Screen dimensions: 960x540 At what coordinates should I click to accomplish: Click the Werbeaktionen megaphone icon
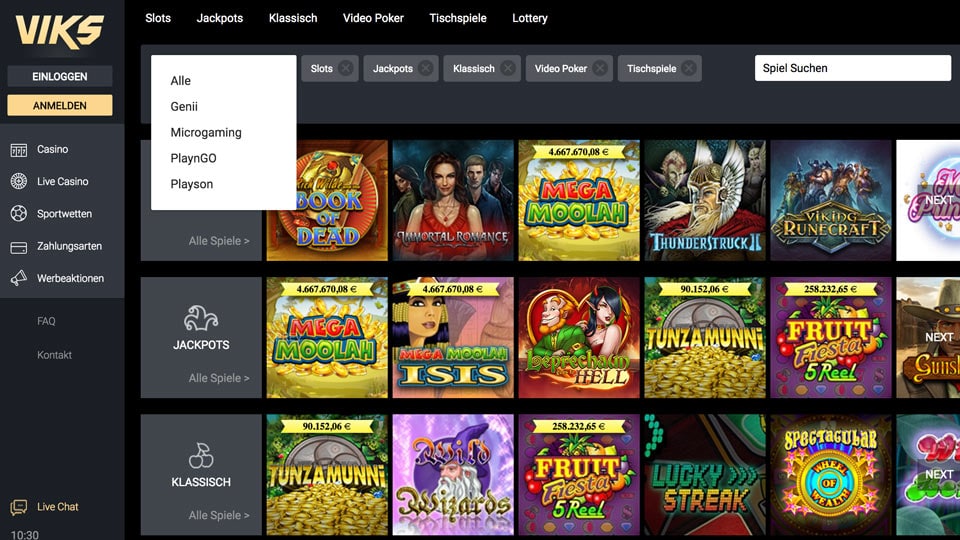[x=19, y=278]
